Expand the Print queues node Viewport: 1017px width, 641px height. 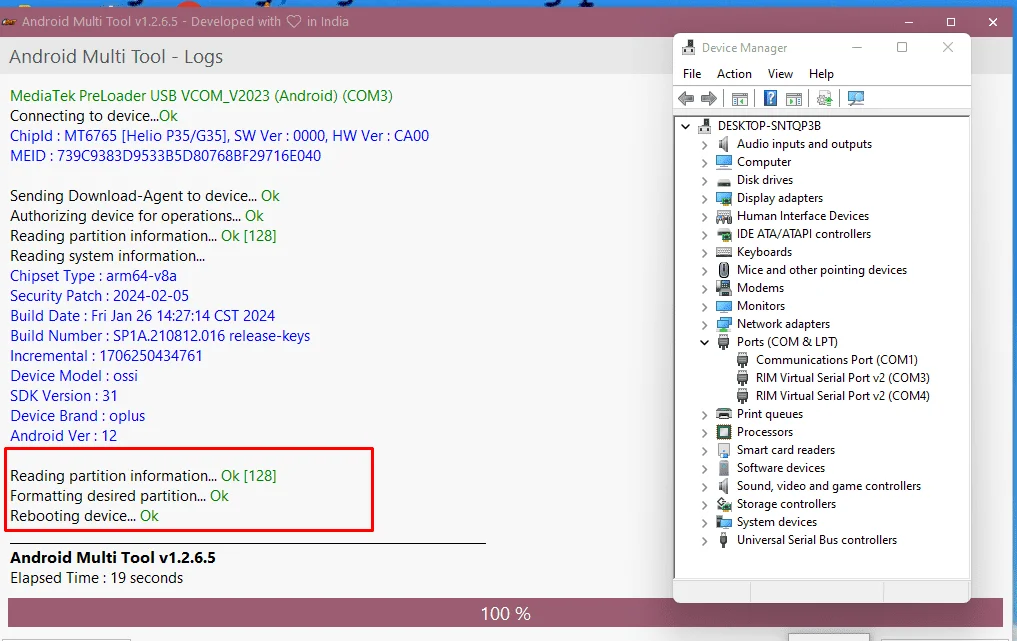pos(704,415)
